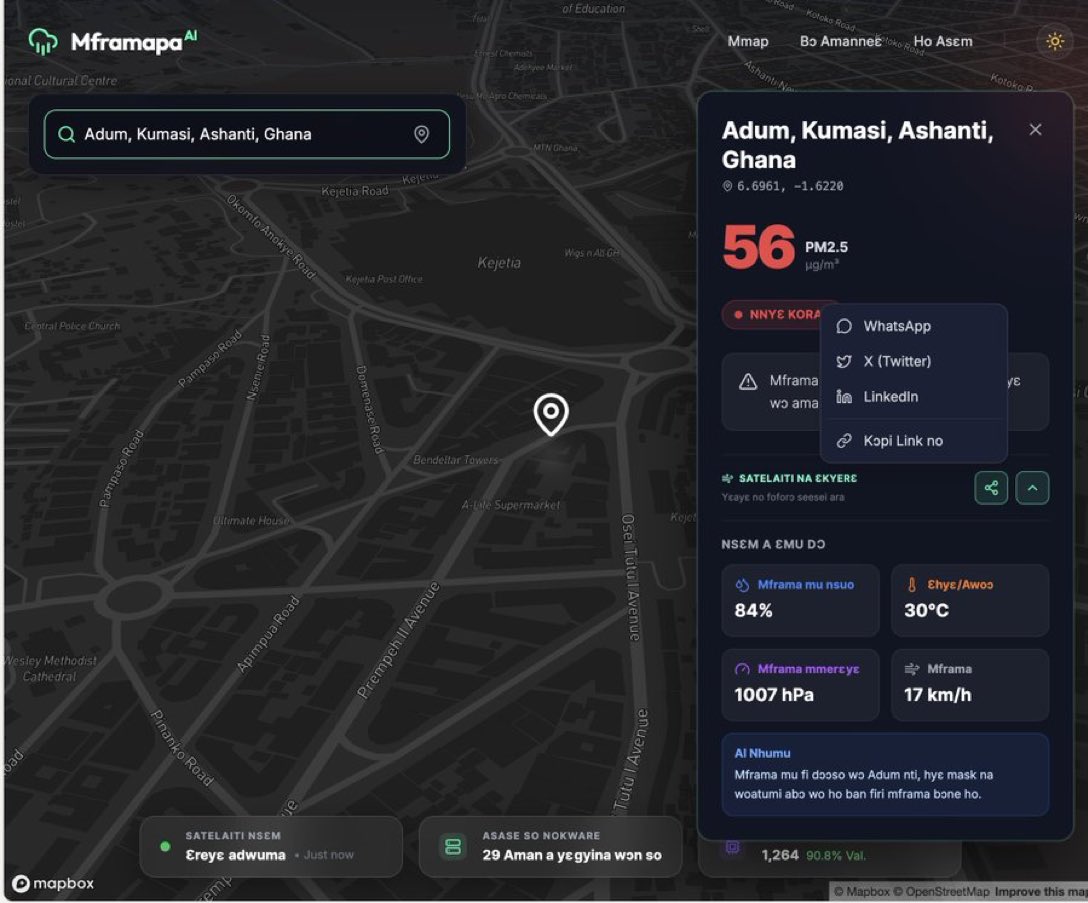1088x903 pixels.
Task: Click the small pin icon beside coordinates
Action: 727,186
